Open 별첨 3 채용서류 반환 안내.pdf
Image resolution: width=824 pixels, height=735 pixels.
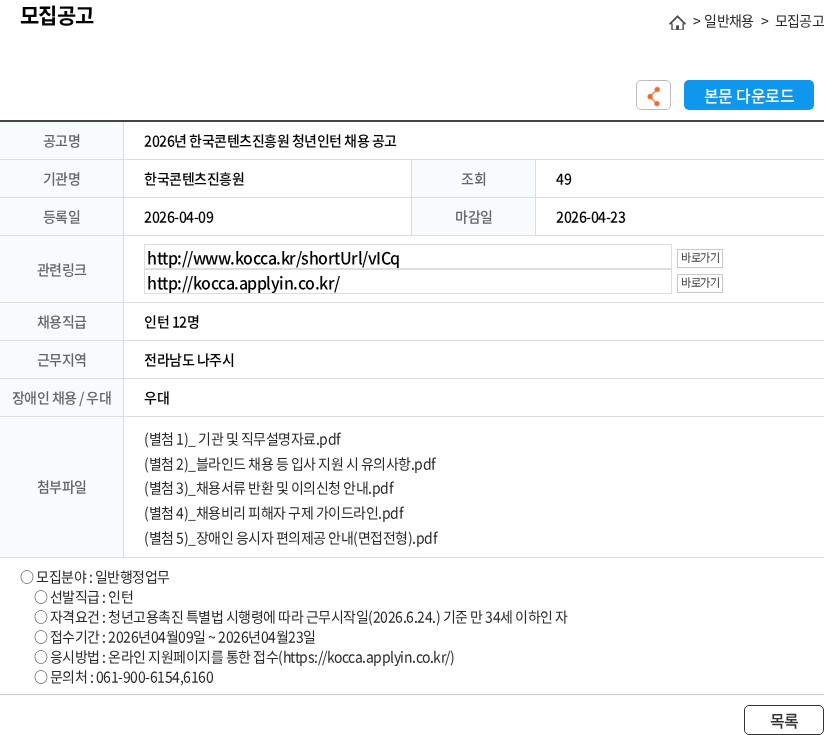269,489
